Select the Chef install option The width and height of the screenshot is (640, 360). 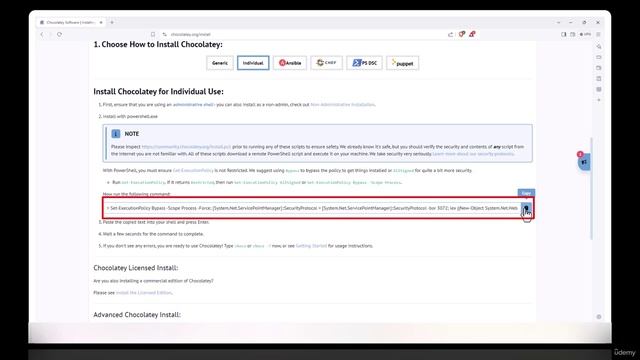pyautogui.click(x=327, y=63)
